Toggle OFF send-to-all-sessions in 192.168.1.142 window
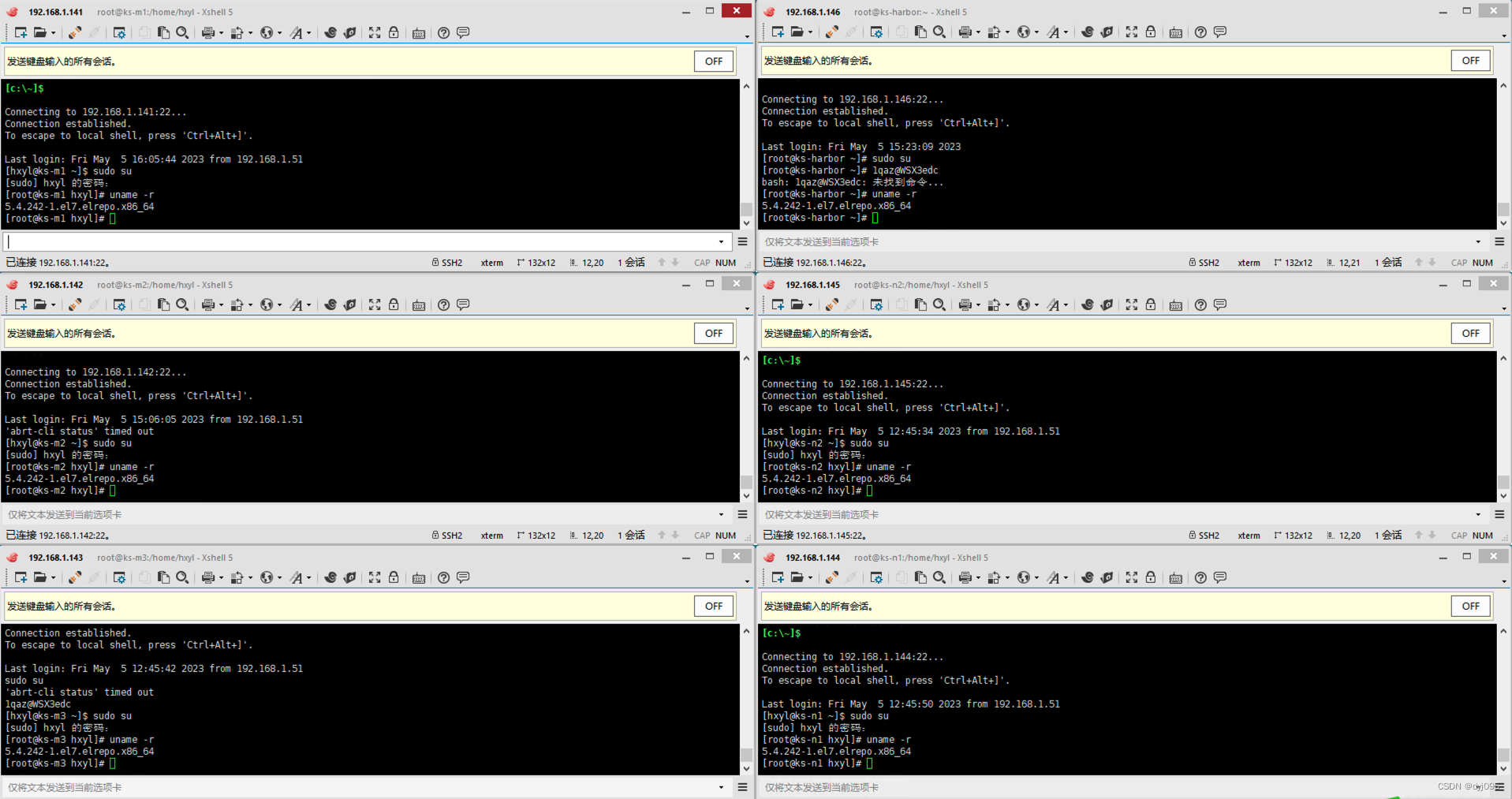Image resolution: width=1512 pixels, height=799 pixels. 714,334
